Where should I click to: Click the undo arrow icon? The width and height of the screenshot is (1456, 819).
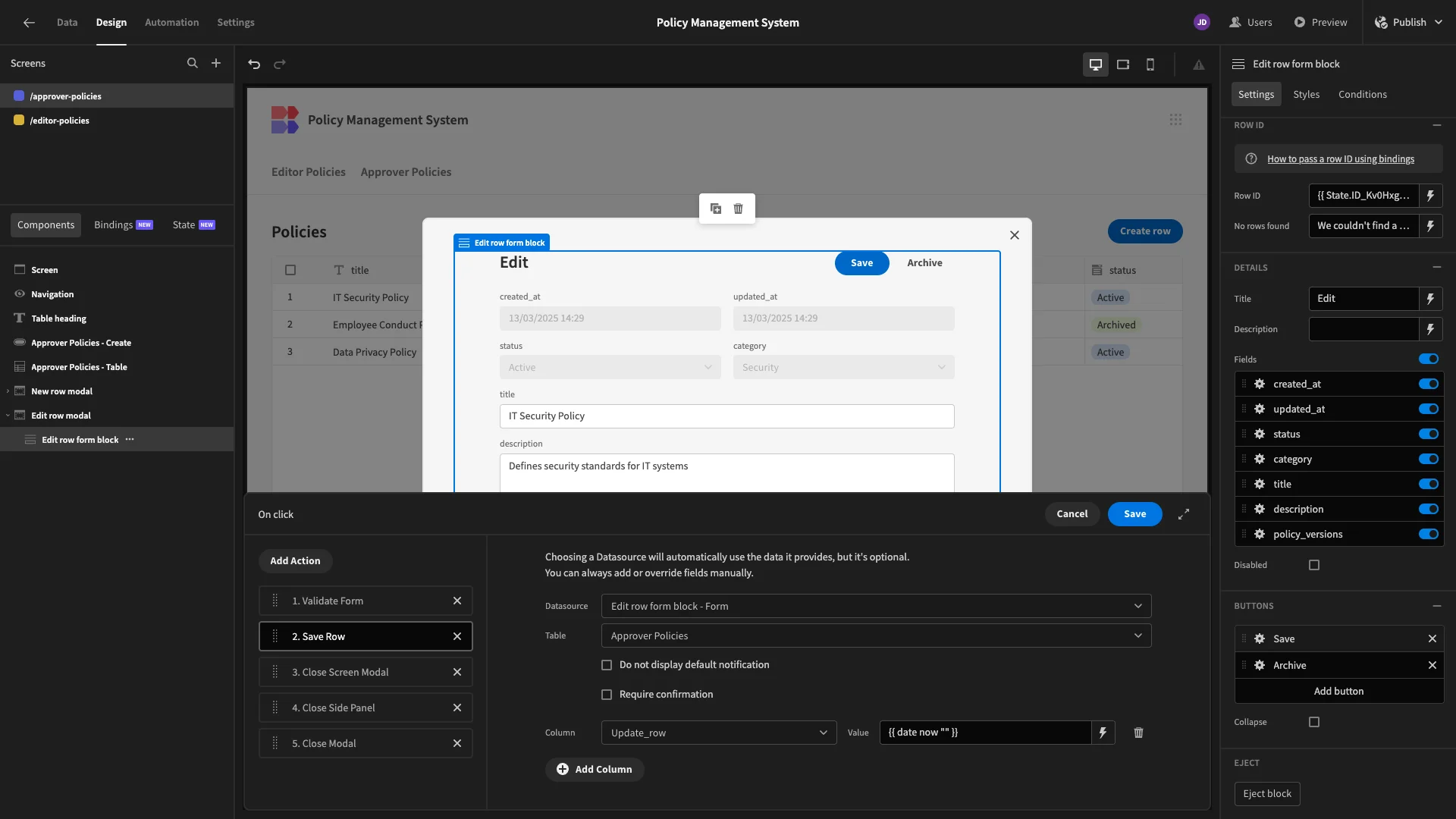coord(254,64)
